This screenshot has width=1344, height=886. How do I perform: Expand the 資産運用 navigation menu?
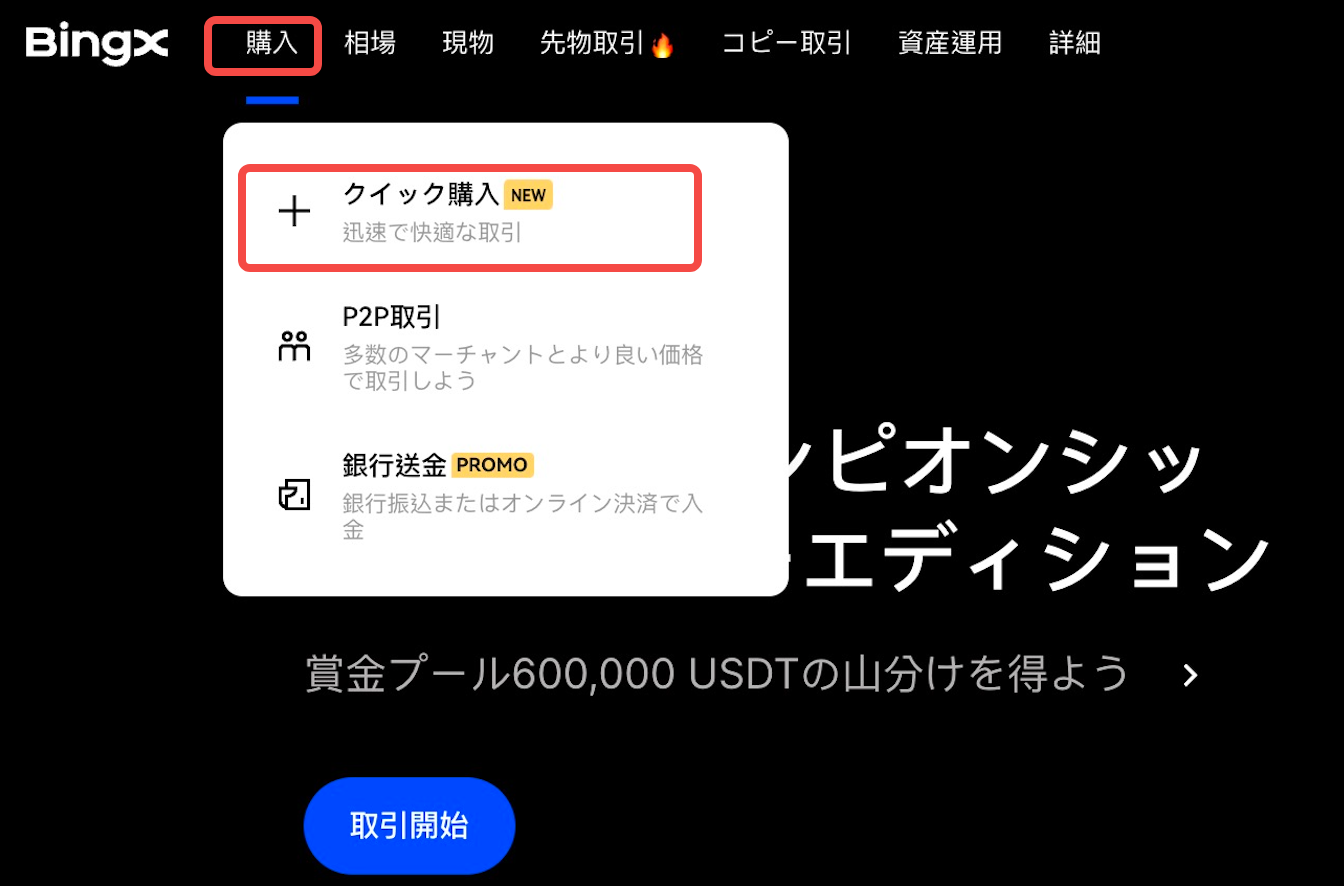click(950, 43)
